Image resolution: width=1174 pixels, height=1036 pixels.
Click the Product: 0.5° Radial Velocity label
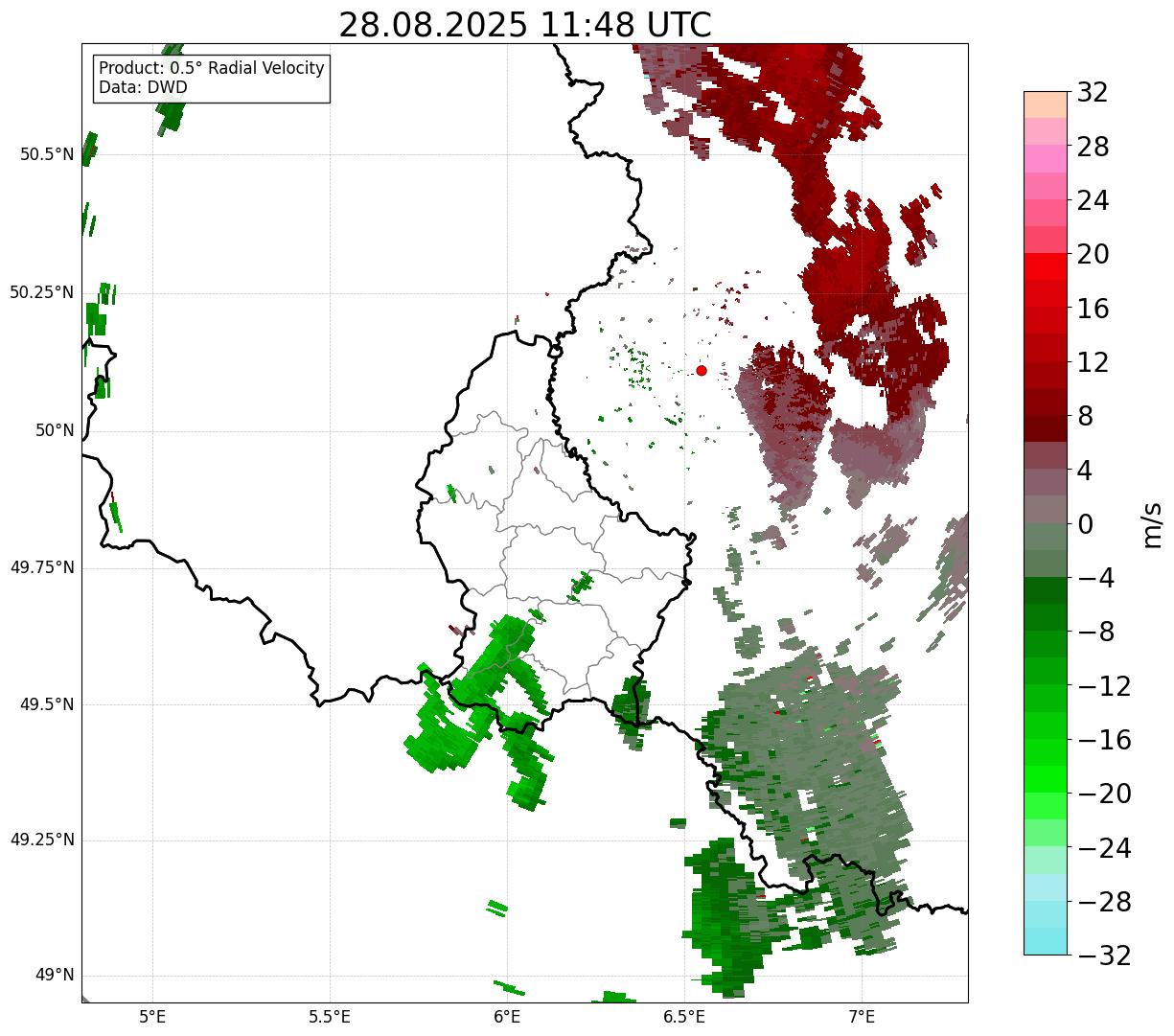(212, 69)
